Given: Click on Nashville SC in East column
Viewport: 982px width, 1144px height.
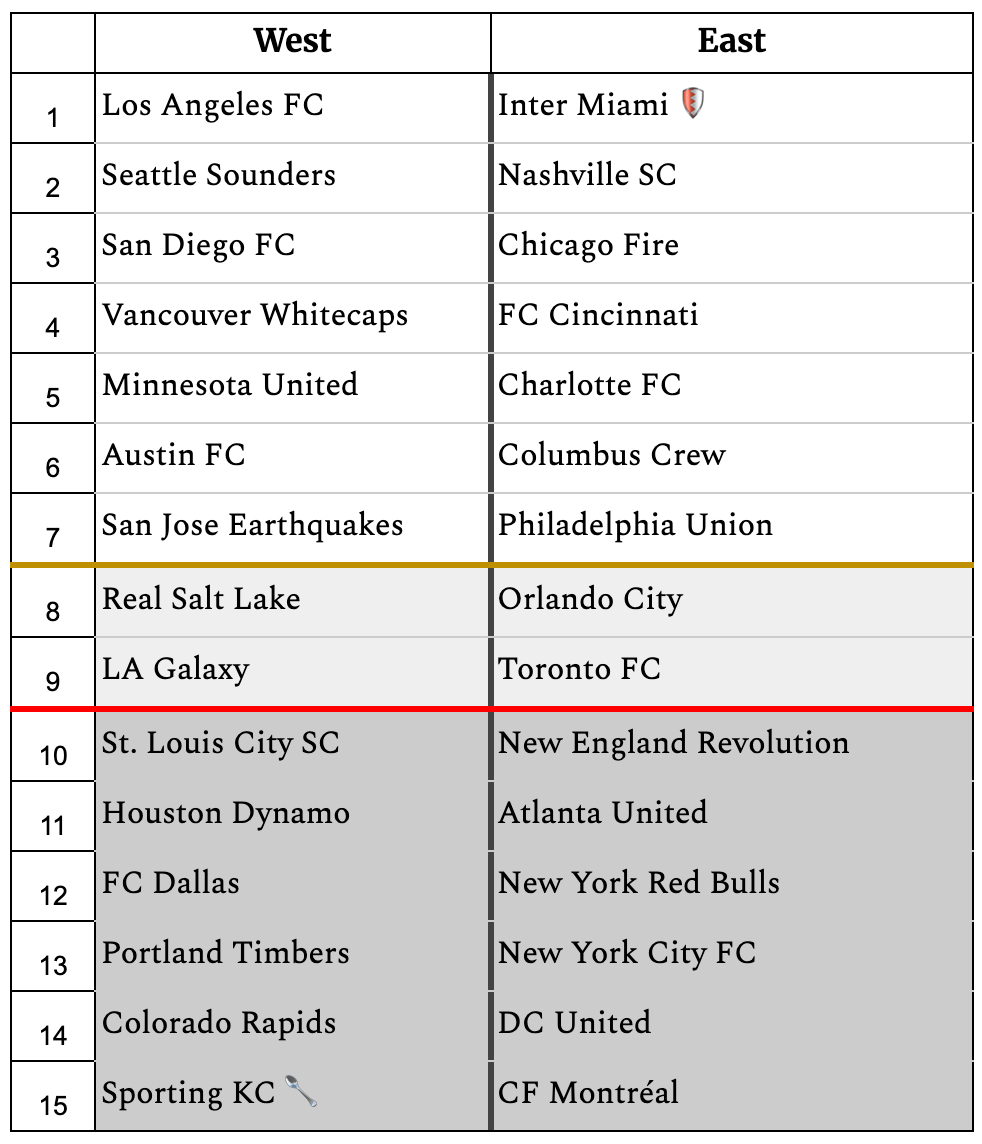Looking at the screenshot, I should [x=587, y=175].
